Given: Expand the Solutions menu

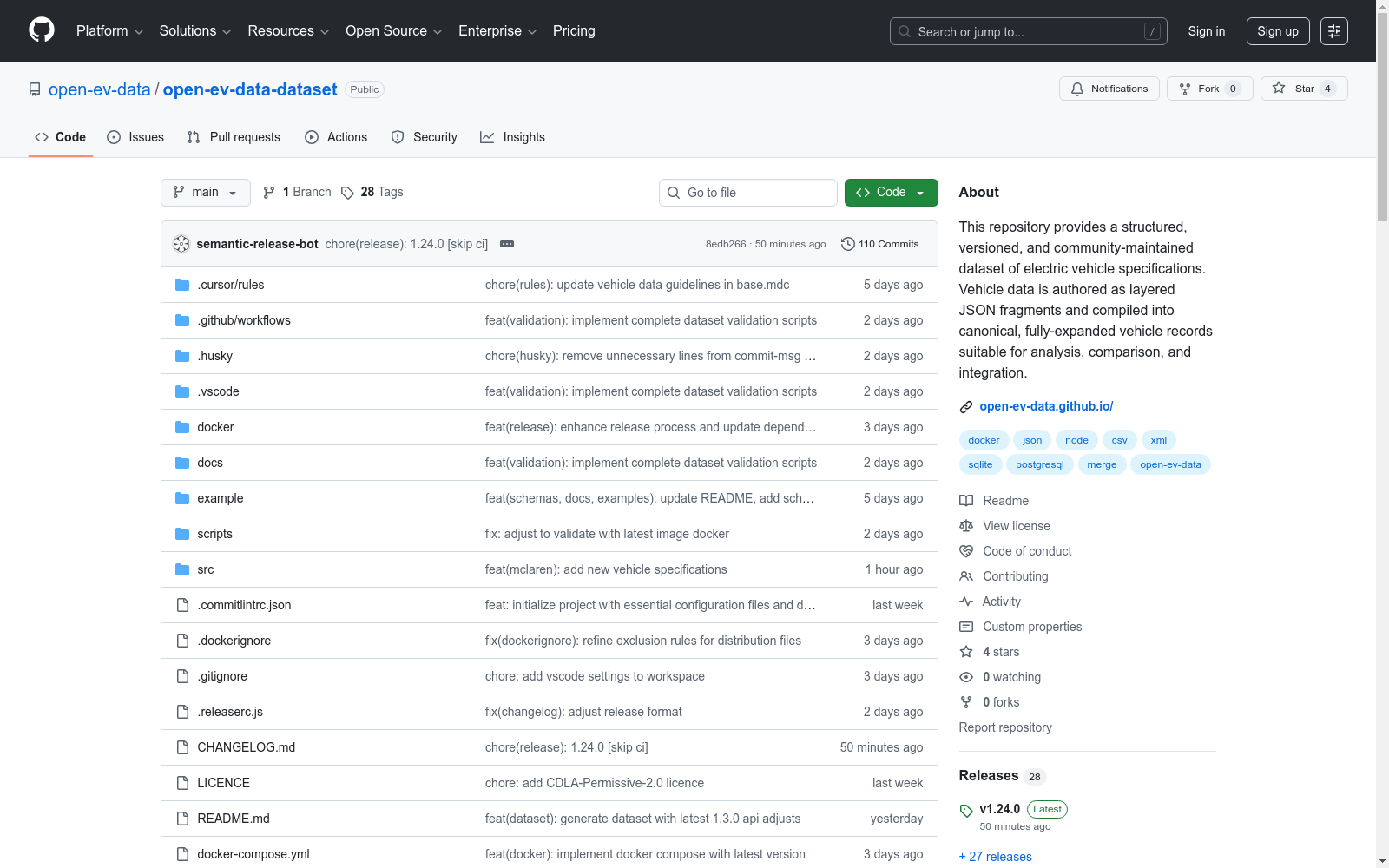Looking at the screenshot, I should [195, 31].
